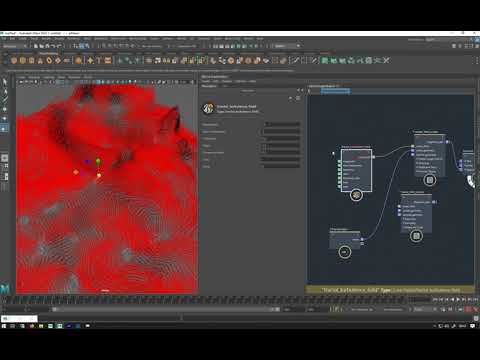Click the round icon under lower-right graph node
Screen dimensions: 480x360
416,236
